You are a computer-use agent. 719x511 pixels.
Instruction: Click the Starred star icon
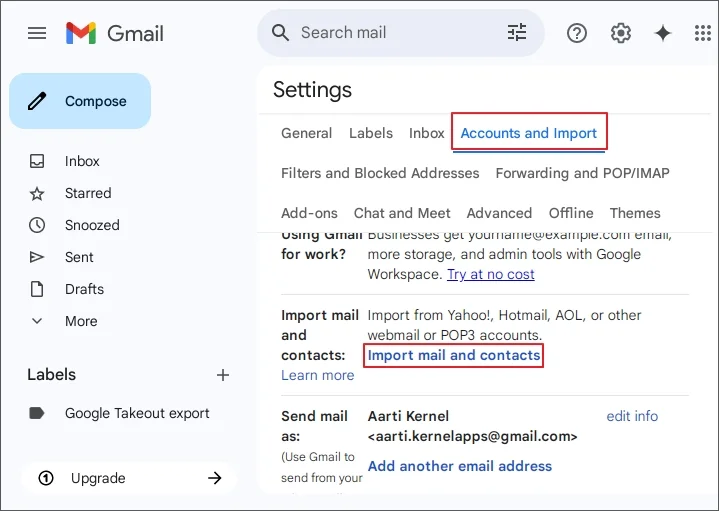point(37,194)
